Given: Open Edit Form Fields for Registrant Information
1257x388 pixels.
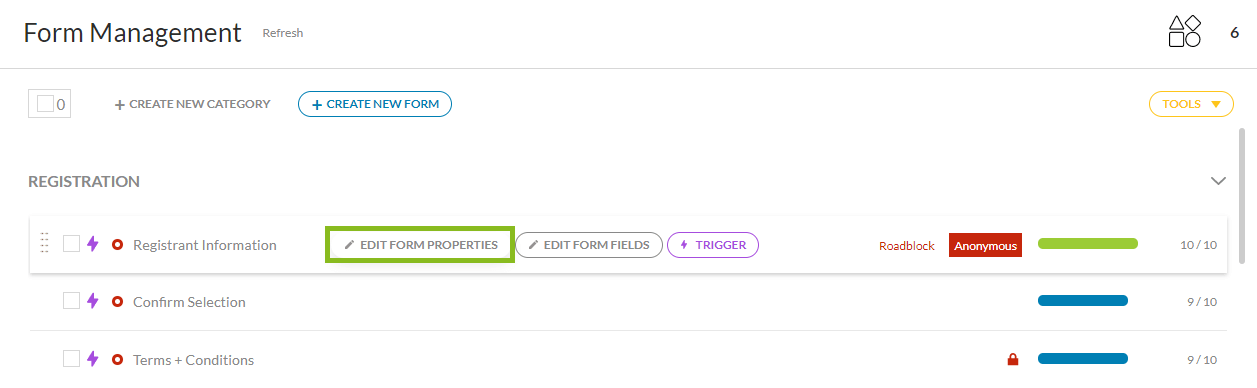Looking at the screenshot, I should coord(589,245).
